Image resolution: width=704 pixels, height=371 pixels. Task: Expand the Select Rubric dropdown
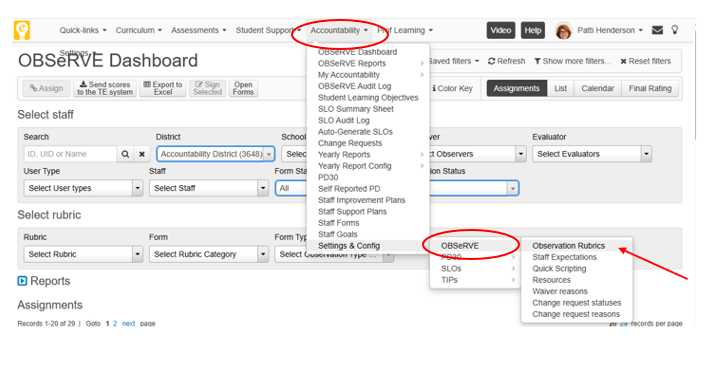(83, 254)
